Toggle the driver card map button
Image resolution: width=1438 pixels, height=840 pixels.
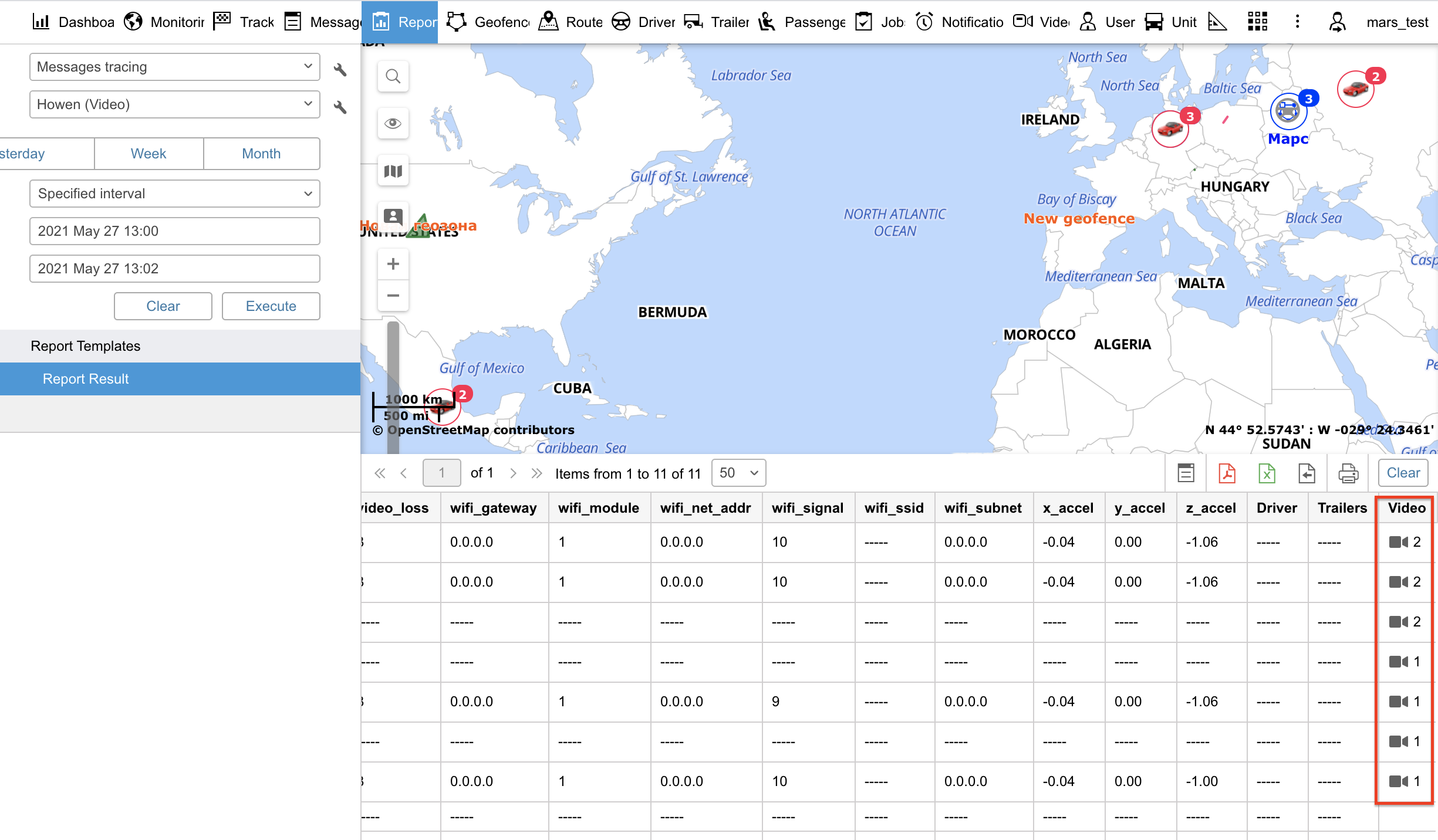[393, 217]
